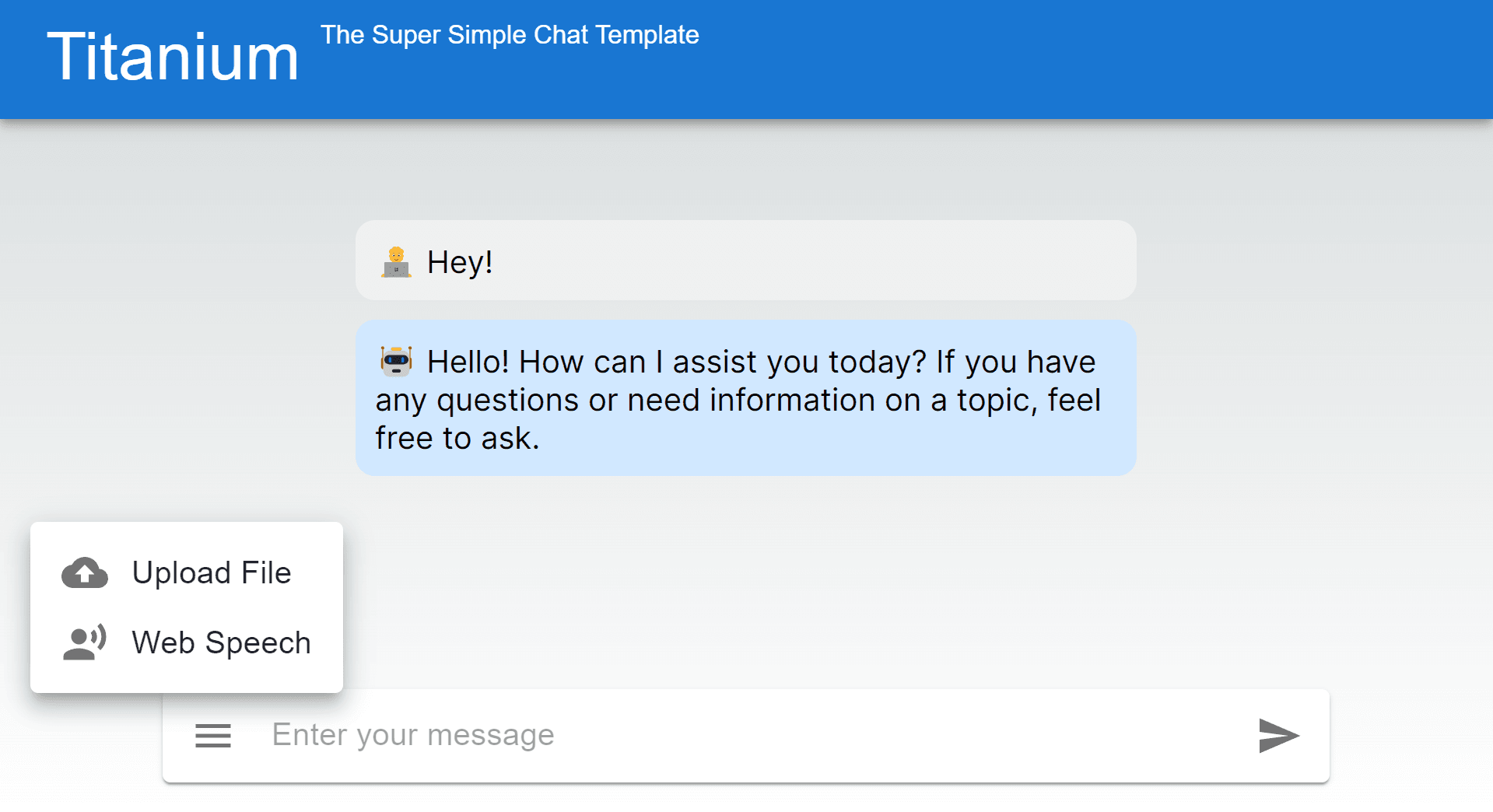Screen dimensions: 1493x812
Task: Click the blue header bar's empty right area
Action: [1167, 59]
